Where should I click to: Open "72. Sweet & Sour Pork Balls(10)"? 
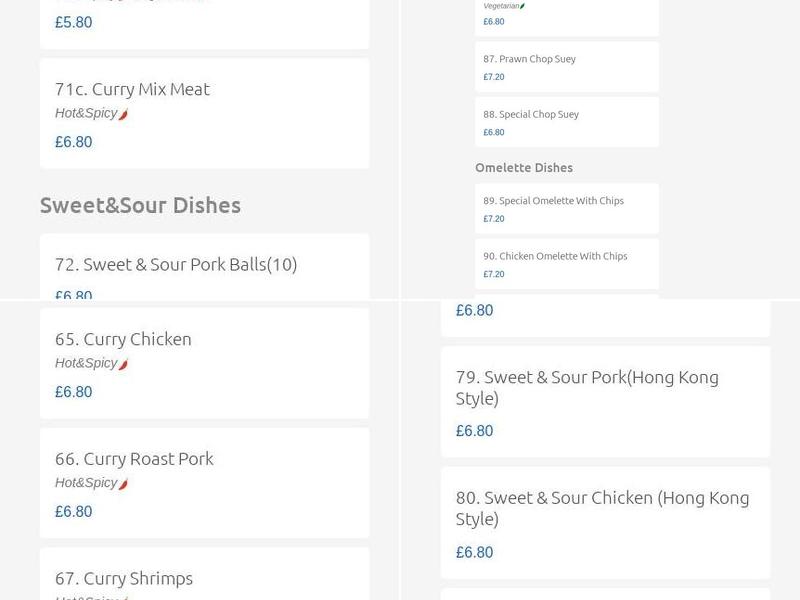pyautogui.click(x=175, y=264)
